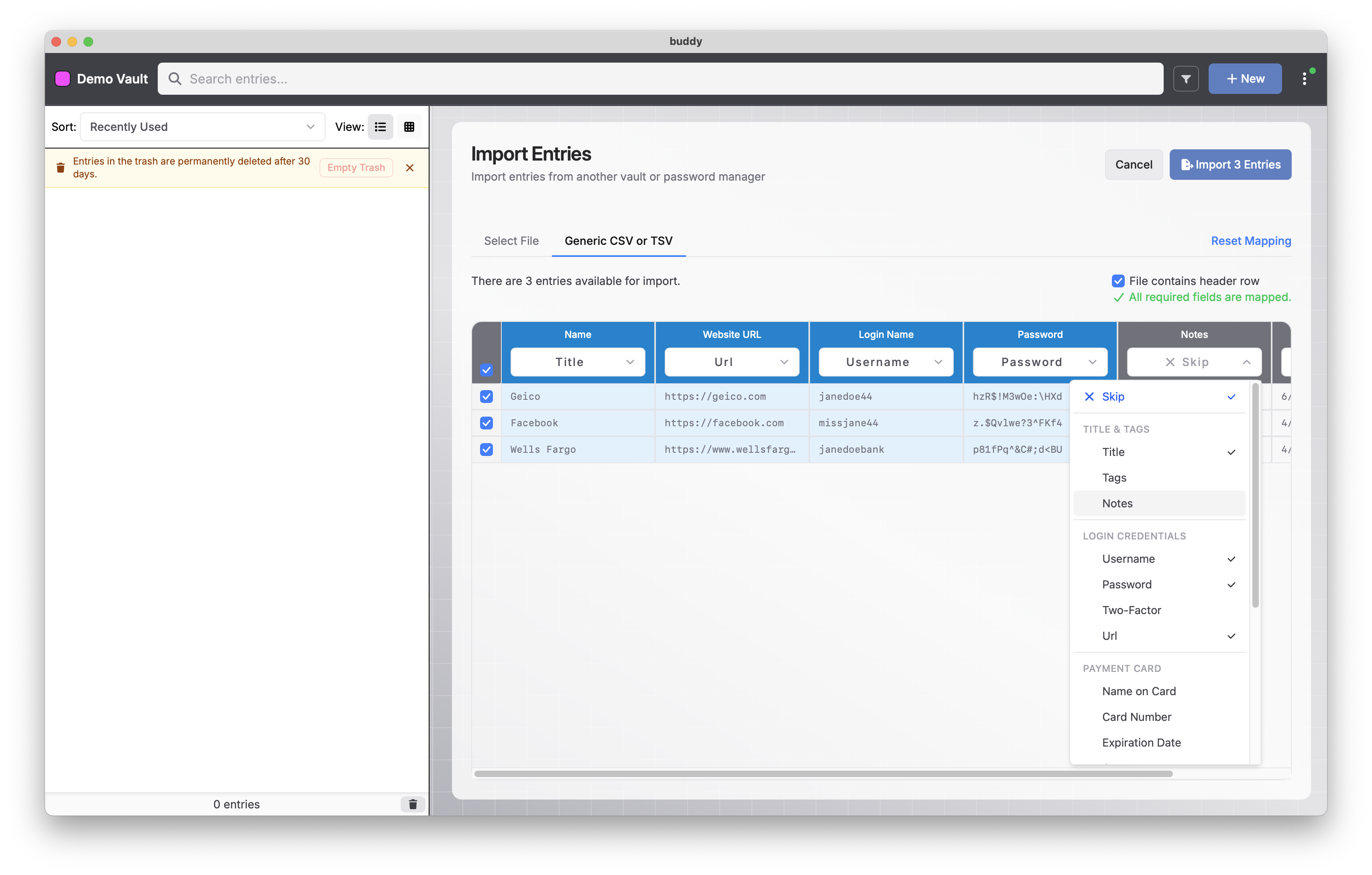The height and width of the screenshot is (875, 1372).
Task: Click the table horizontal scrollbar
Action: [823, 773]
